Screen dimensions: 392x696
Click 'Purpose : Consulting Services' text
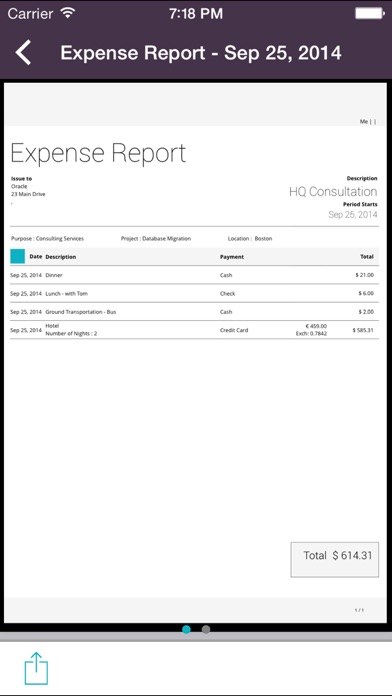tap(48, 239)
